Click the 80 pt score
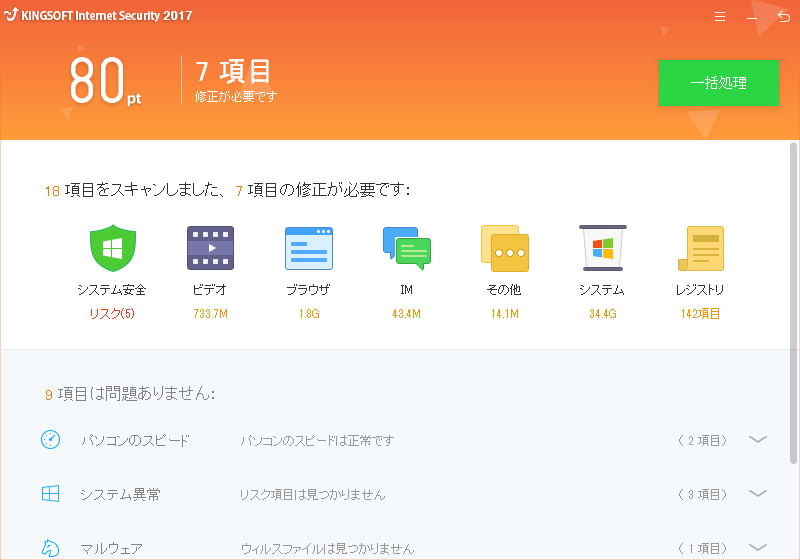The image size is (800, 560). (x=105, y=80)
